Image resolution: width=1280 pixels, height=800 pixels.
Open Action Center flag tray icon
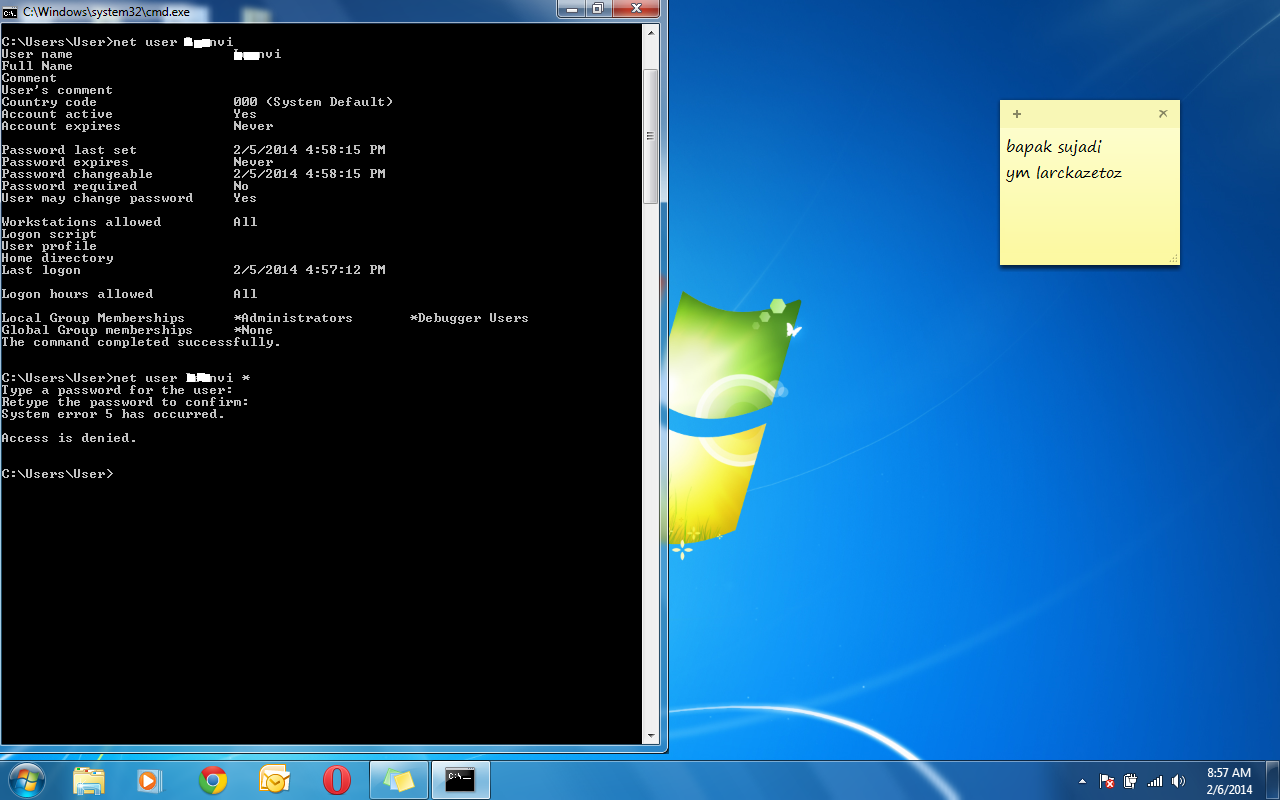coord(1107,781)
